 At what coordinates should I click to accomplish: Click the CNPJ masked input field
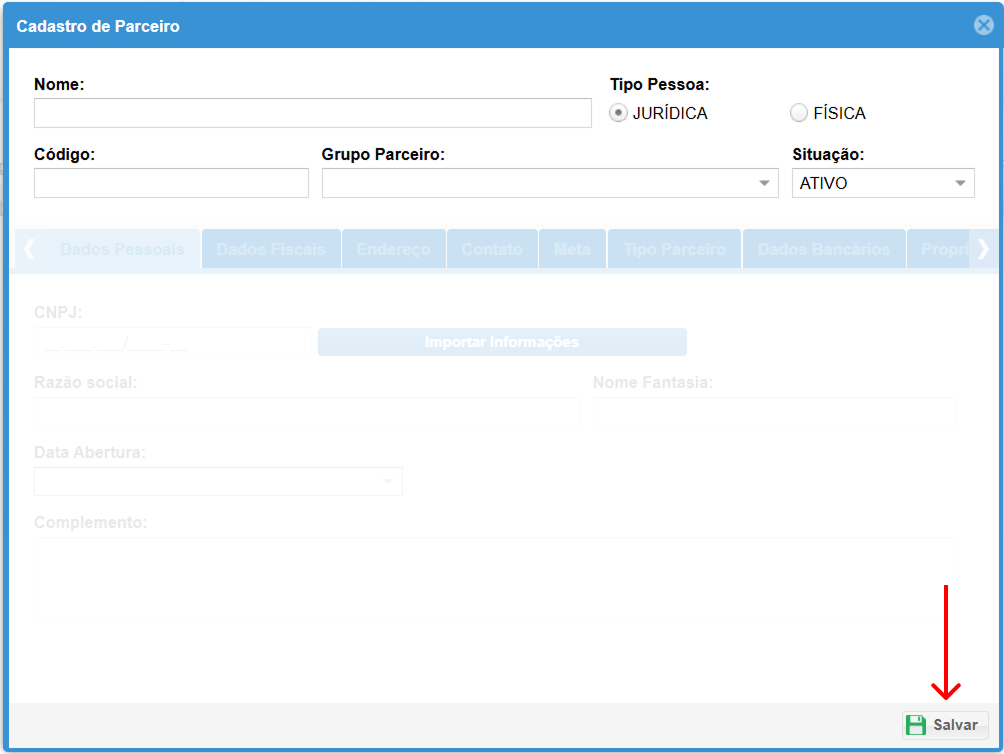(172, 342)
